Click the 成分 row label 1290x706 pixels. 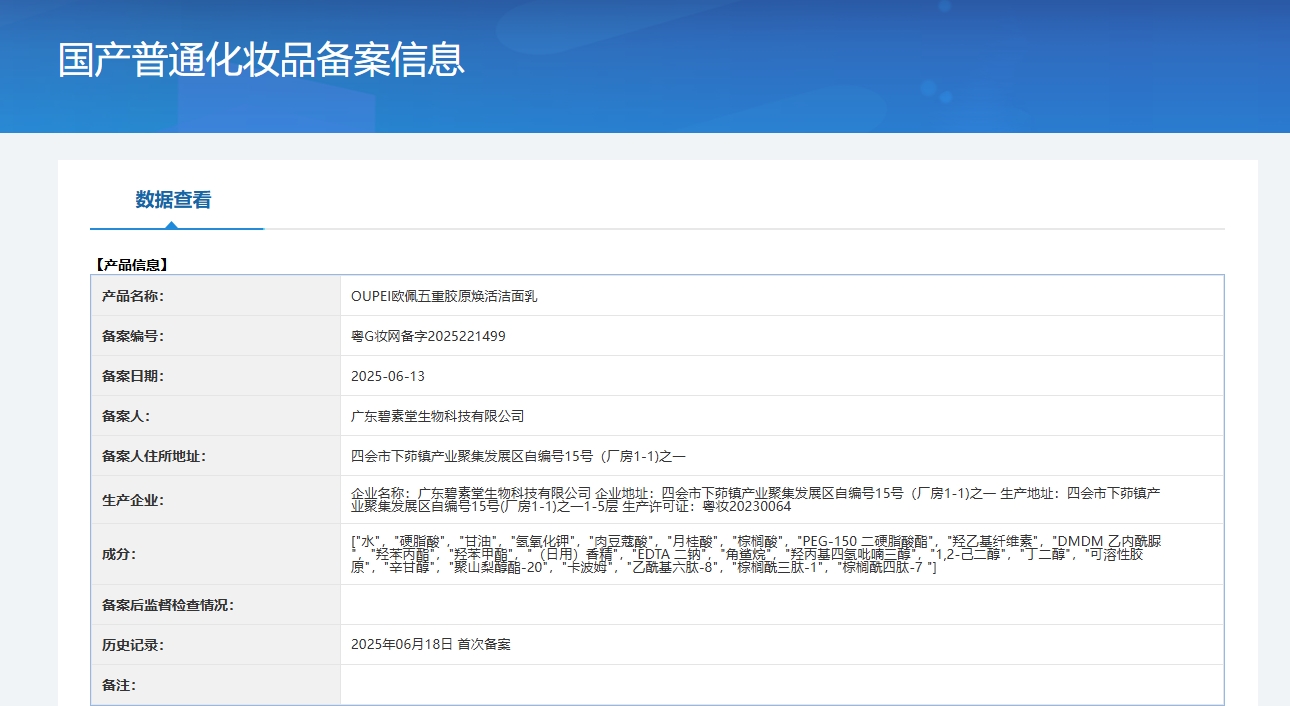(119, 554)
